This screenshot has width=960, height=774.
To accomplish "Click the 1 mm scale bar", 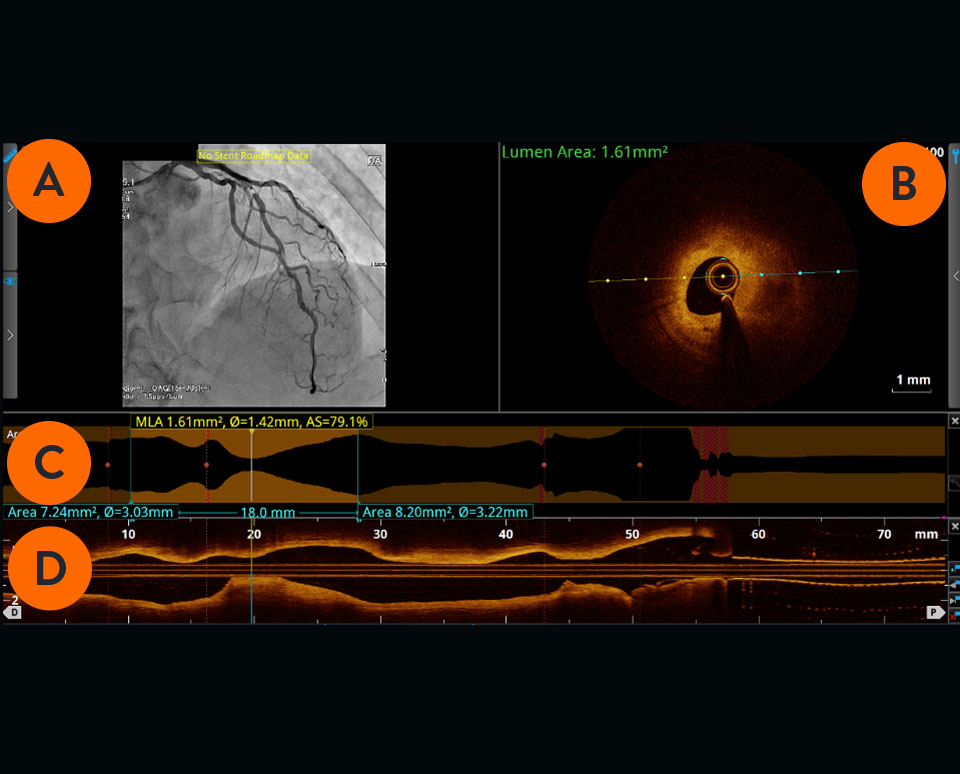I will 912,383.
